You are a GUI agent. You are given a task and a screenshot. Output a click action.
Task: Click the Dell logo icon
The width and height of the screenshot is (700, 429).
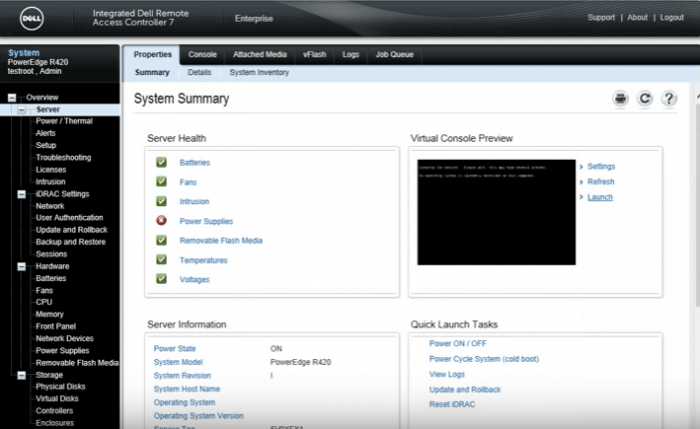click(x=31, y=18)
